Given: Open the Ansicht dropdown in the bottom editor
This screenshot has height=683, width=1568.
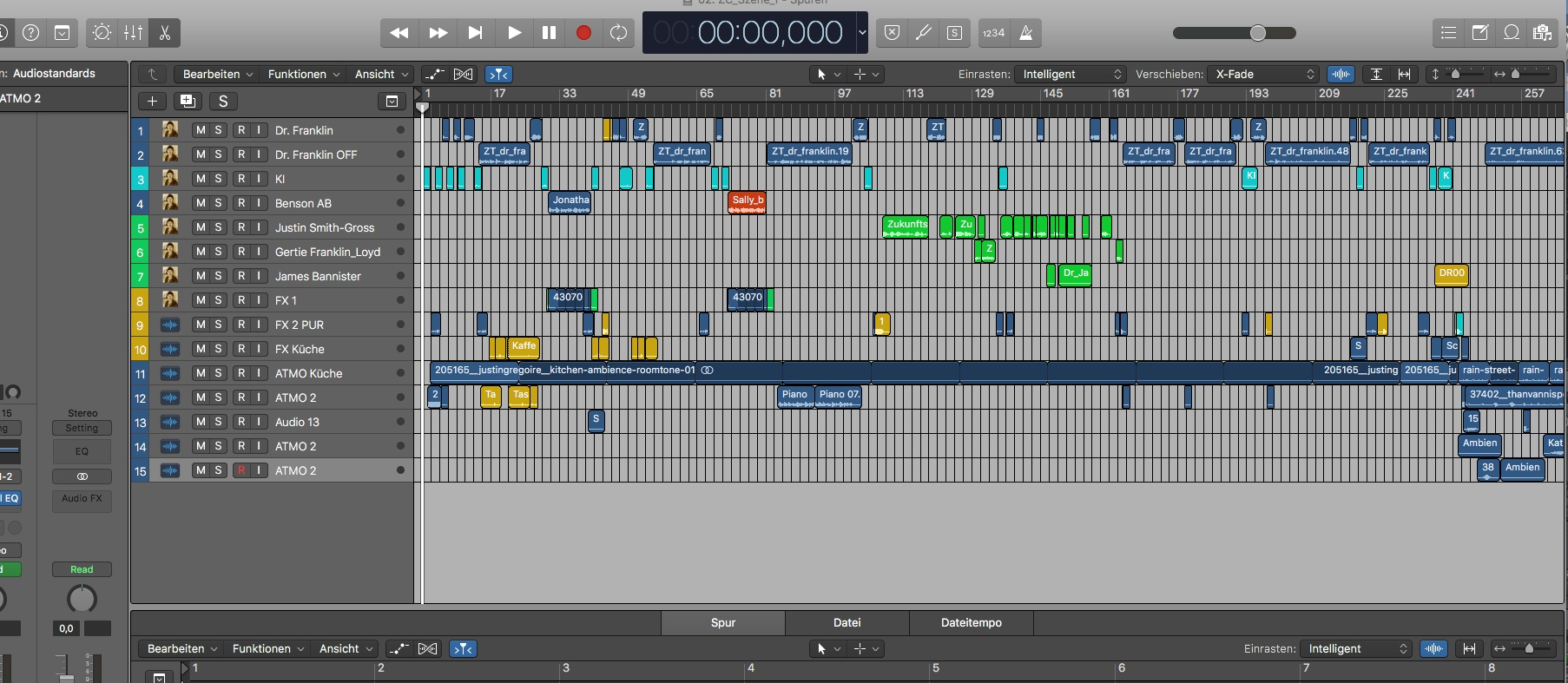Looking at the screenshot, I should coord(346,649).
